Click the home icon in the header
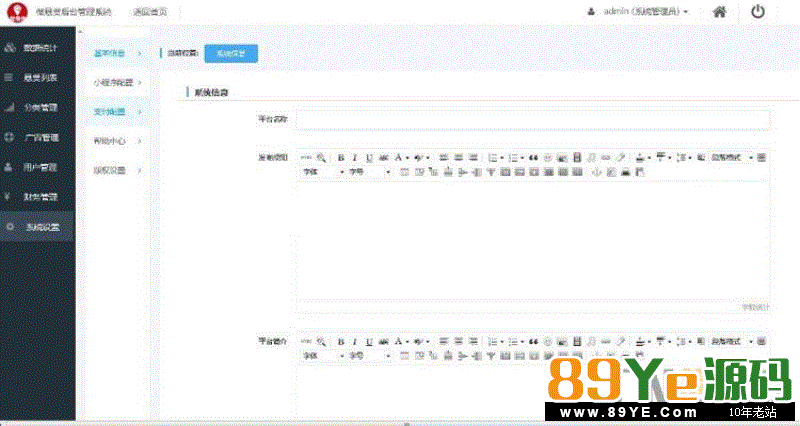This screenshot has height=426, width=800. pyautogui.click(x=719, y=12)
